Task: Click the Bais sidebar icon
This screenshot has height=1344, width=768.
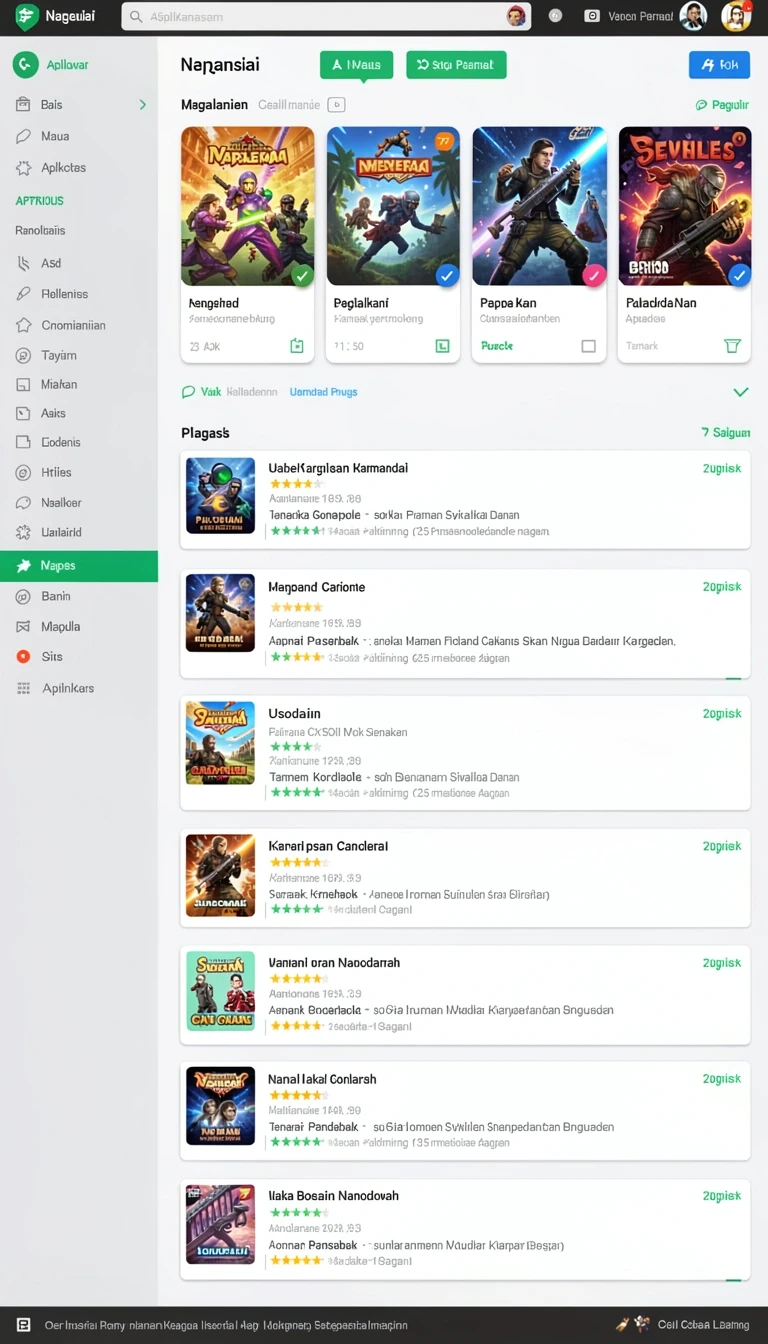Action: click(x=23, y=104)
